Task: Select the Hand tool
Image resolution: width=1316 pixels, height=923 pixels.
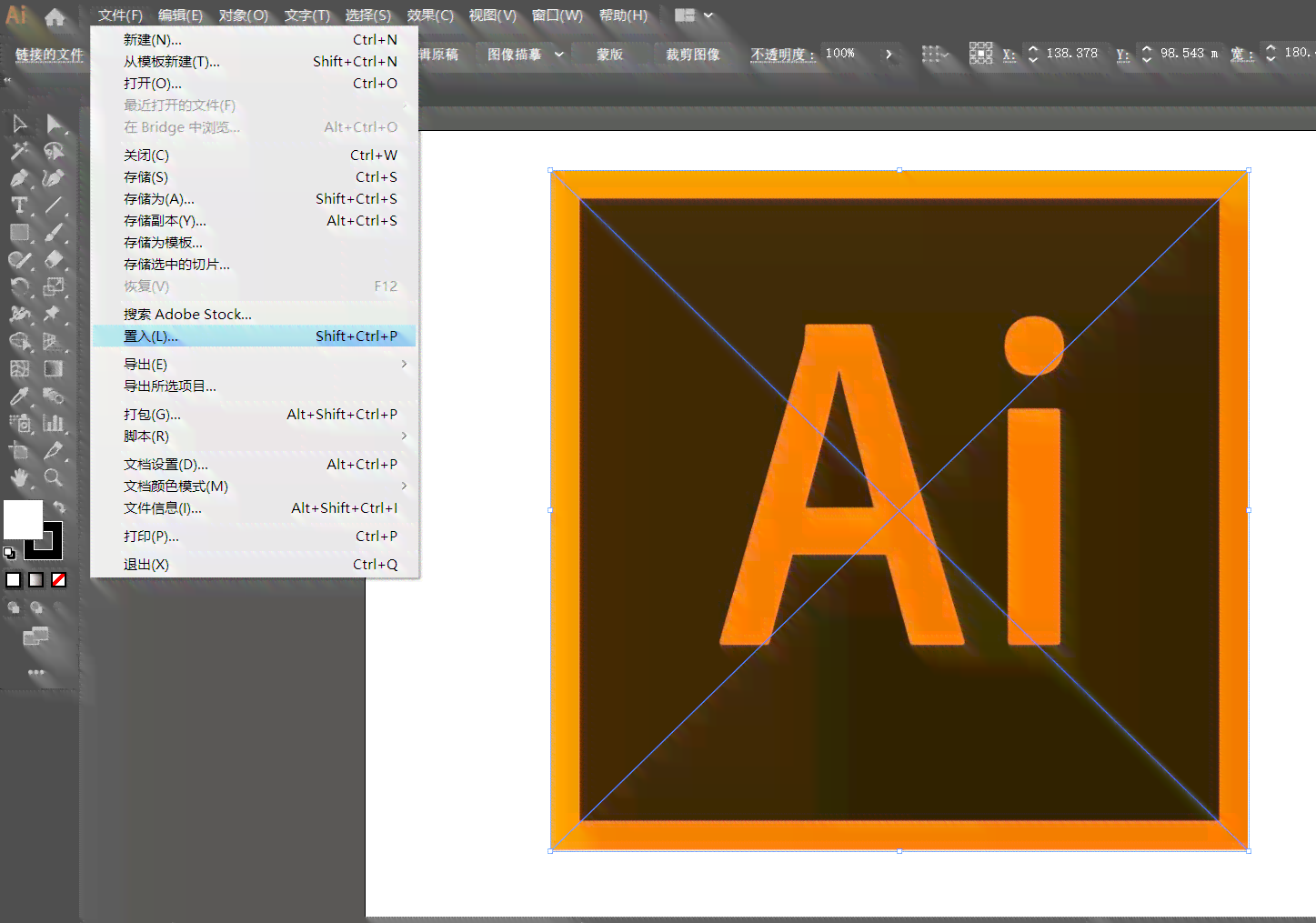Action: click(x=19, y=477)
